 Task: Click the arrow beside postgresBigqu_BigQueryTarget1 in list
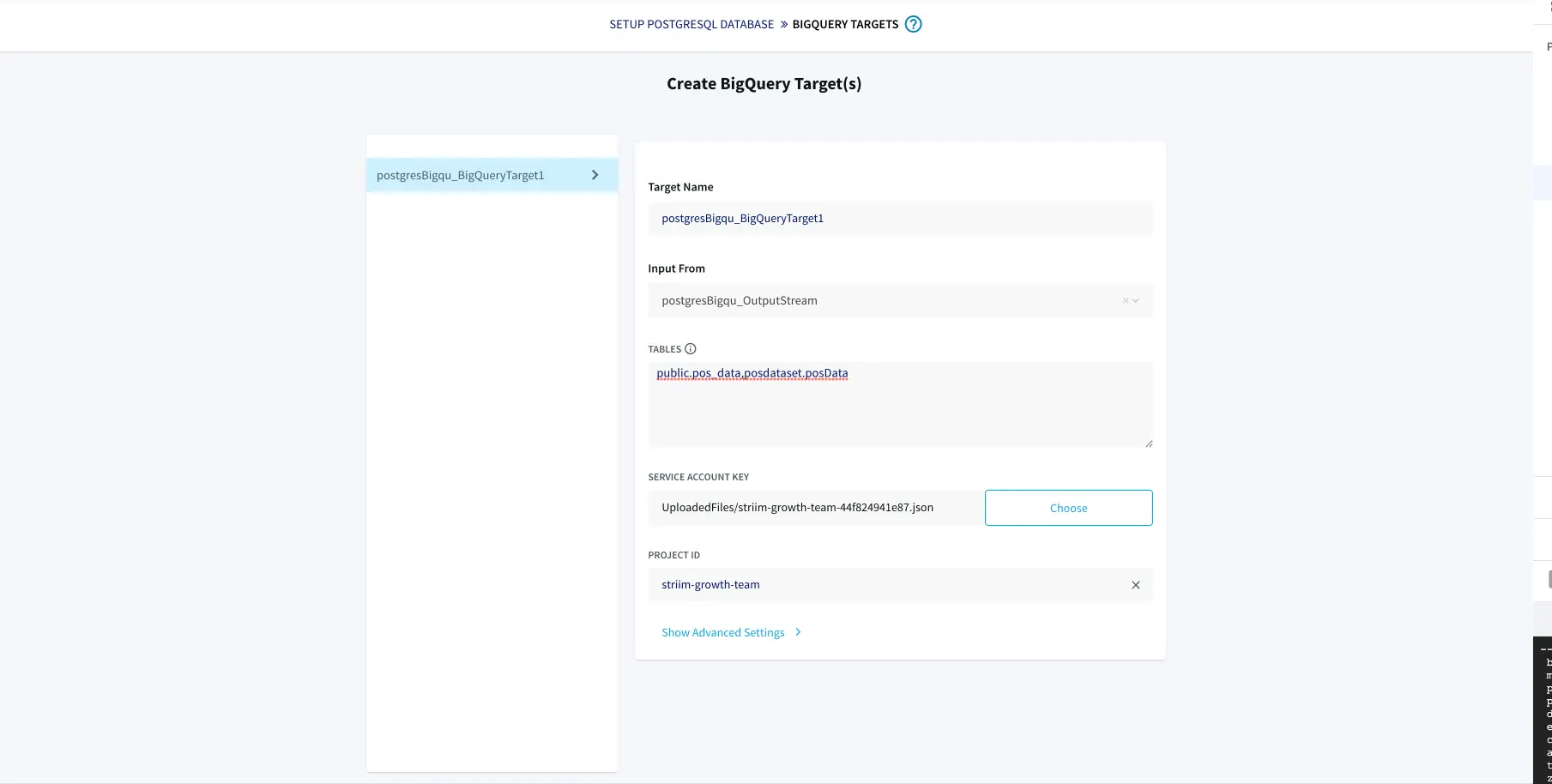(595, 175)
